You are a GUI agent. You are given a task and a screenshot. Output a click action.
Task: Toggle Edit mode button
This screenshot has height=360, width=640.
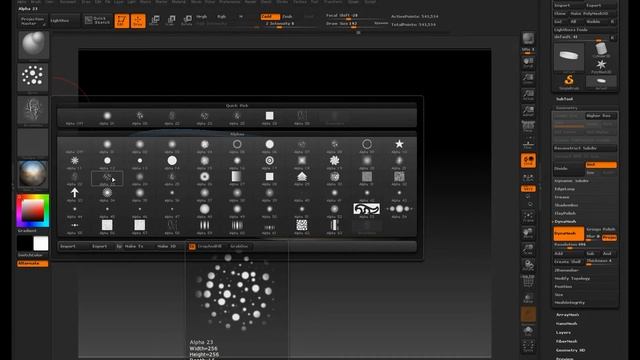click(x=122, y=21)
